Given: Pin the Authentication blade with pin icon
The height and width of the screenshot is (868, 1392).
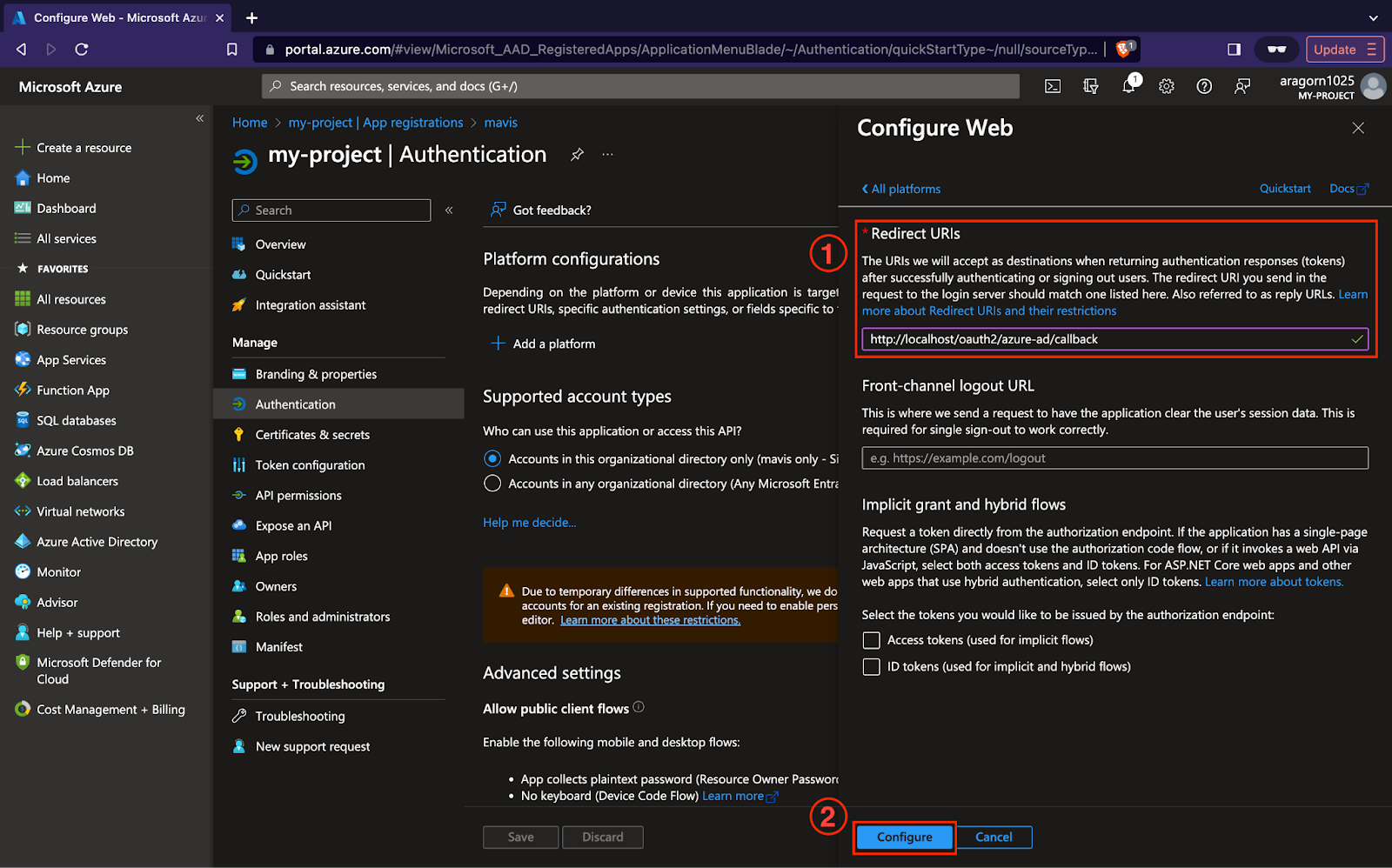Looking at the screenshot, I should tap(577, 155).
